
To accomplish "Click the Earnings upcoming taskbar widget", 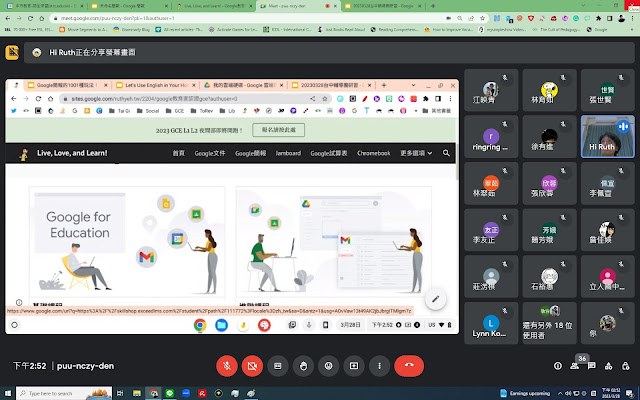I will click(525, 393).
